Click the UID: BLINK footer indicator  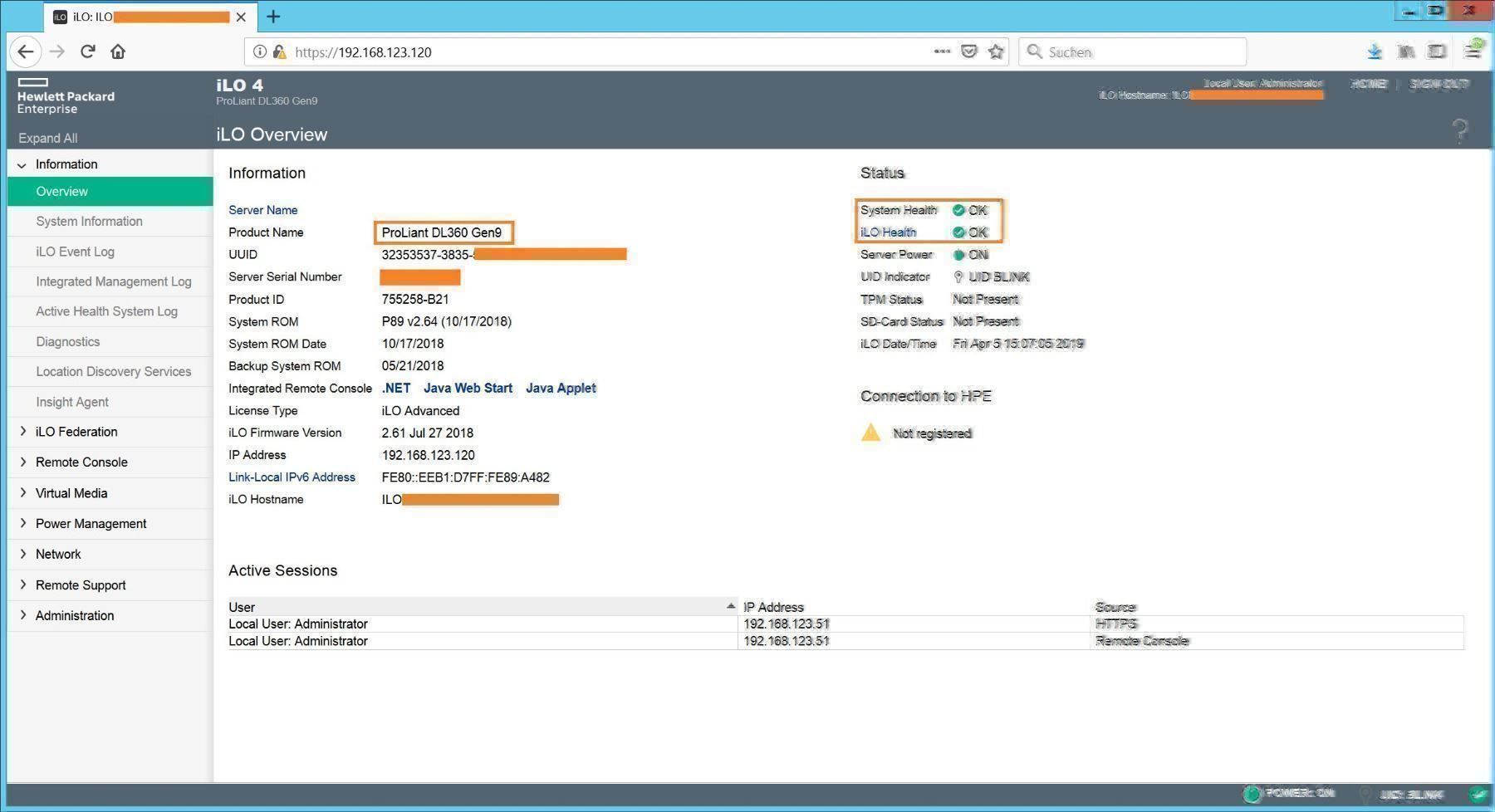(x=1403, y=795)
